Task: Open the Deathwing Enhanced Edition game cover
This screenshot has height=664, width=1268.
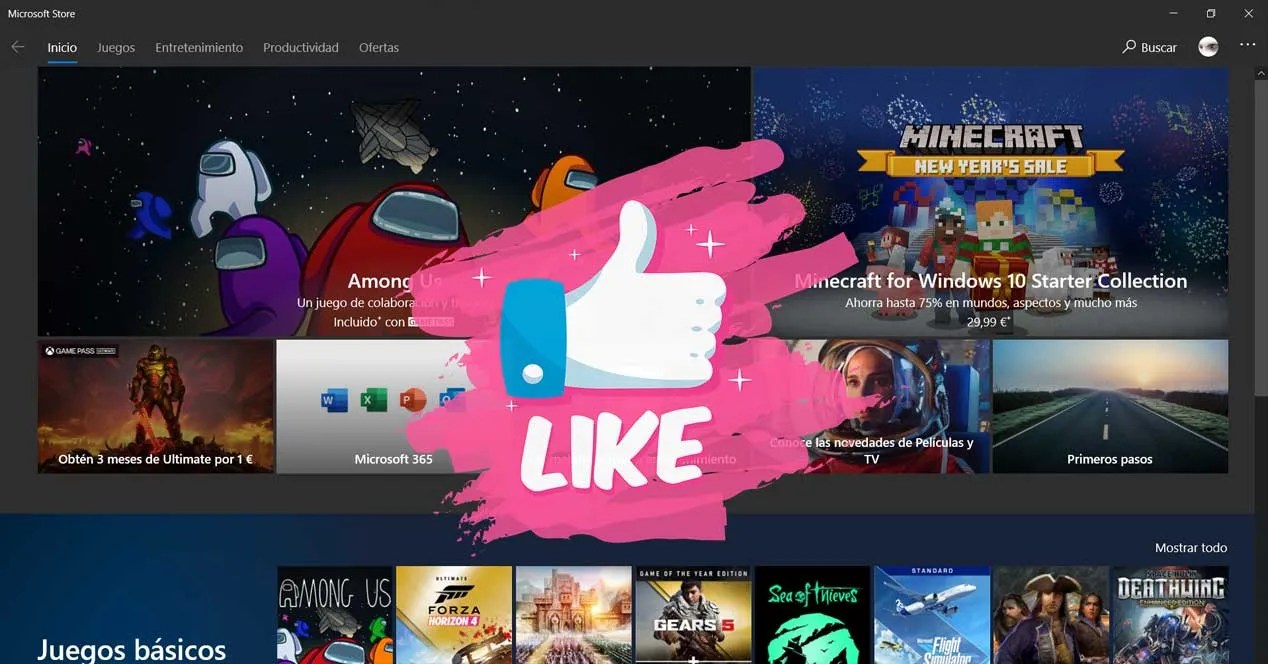Action: 1170,615
